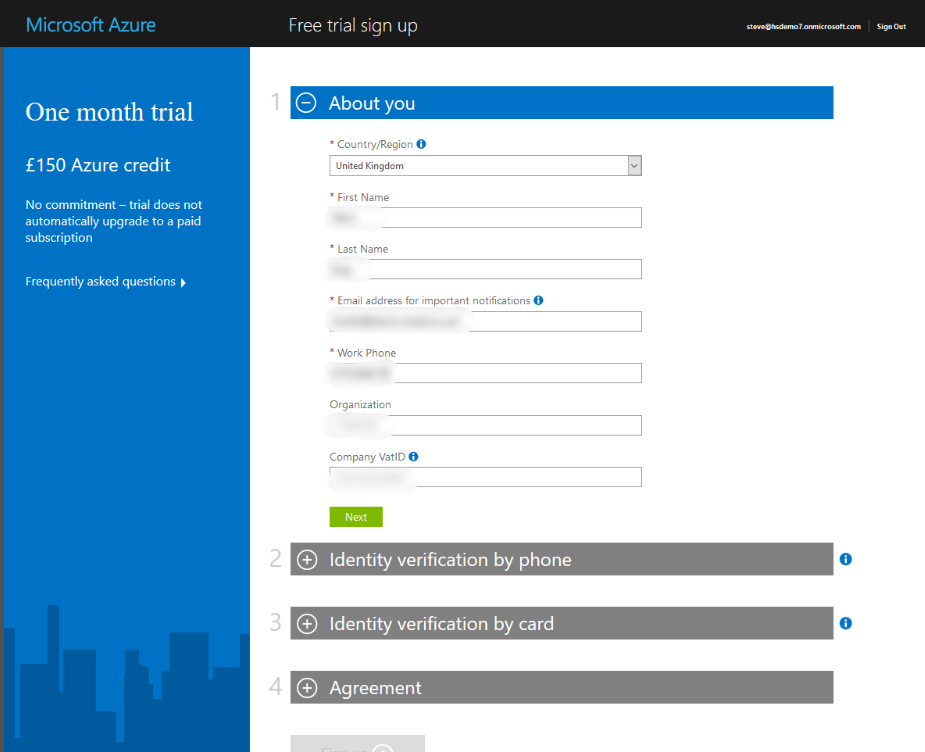Click the £150 Azure credit text
Viewport: 925px width, 752px height.
98,165
